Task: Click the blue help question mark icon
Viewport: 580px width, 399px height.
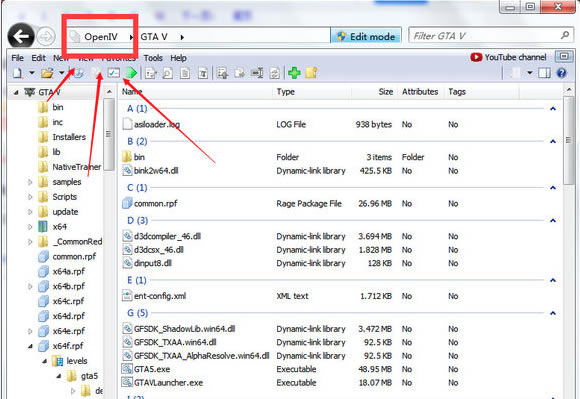Action: pos(562,73)
